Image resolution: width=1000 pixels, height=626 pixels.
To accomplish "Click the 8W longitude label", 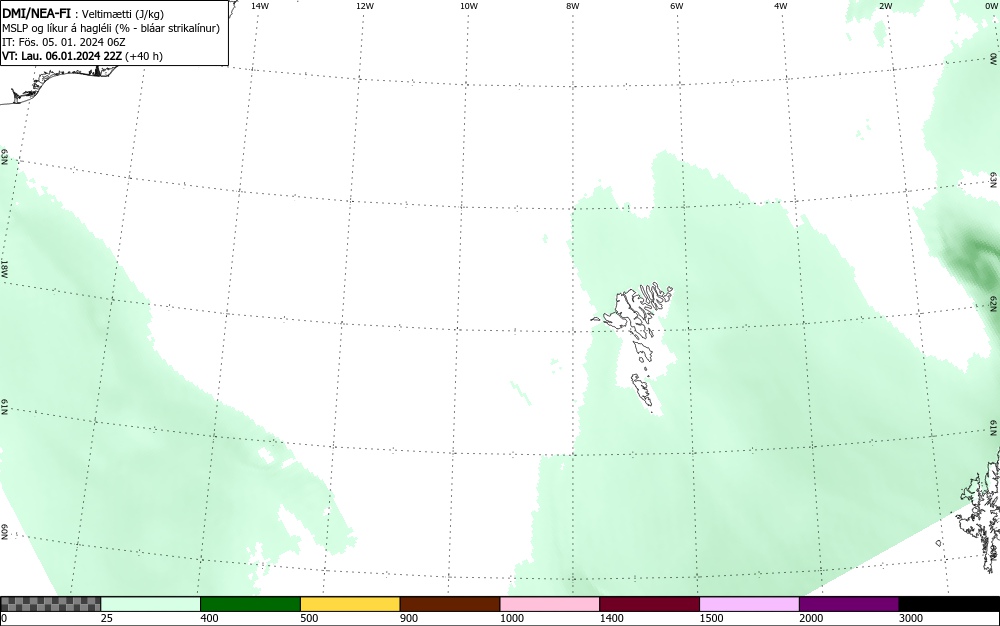I will point(573,6).
